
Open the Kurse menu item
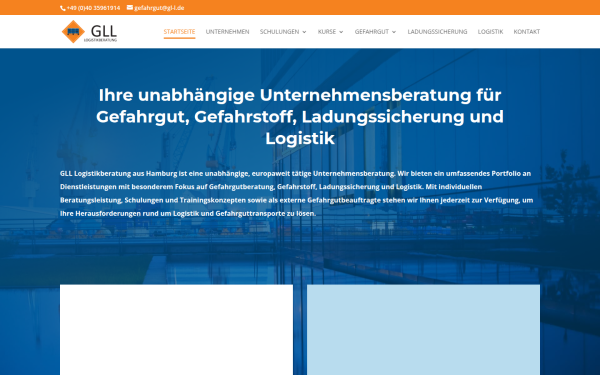(x=327, y=32)
